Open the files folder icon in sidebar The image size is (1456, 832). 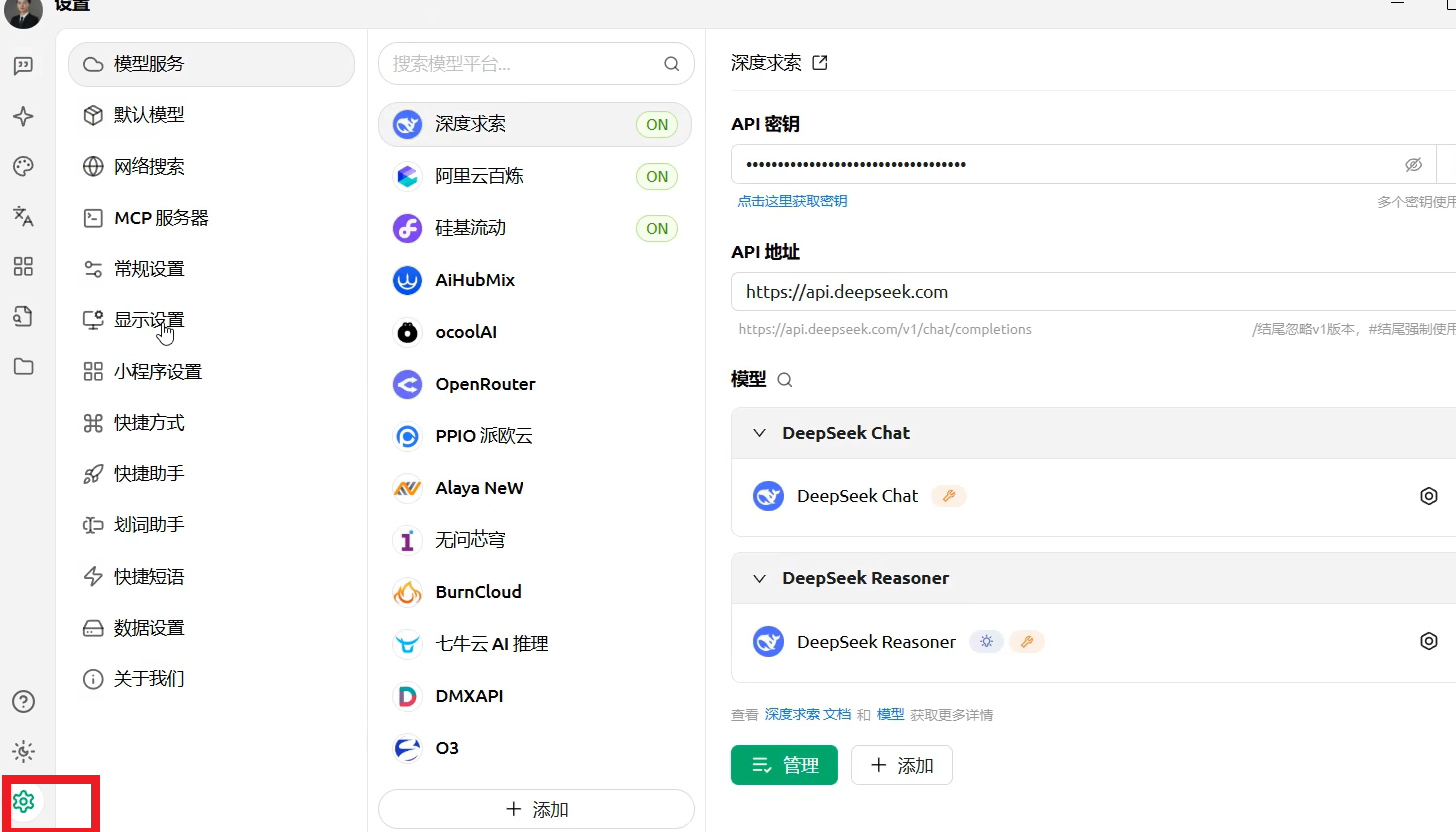[23, 367]
